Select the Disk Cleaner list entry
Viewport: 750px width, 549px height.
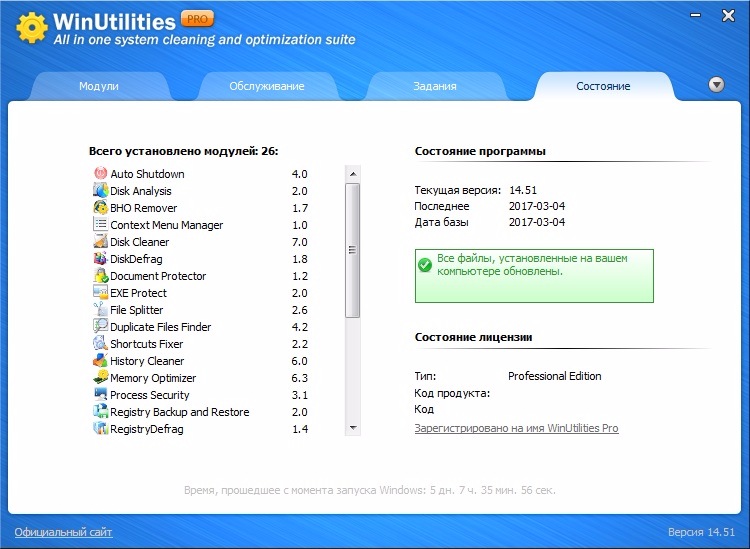pos(200,242)
